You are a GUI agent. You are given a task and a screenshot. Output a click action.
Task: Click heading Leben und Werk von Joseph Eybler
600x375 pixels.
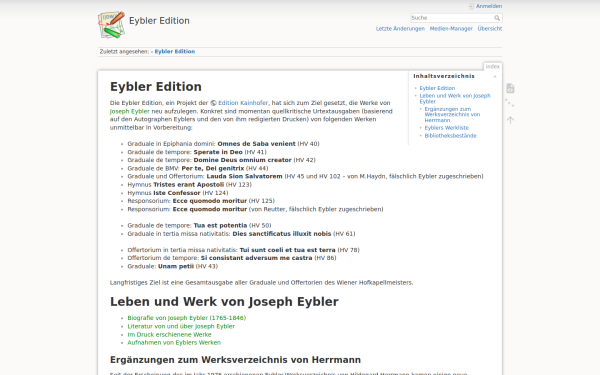click(x=224, y=302)
